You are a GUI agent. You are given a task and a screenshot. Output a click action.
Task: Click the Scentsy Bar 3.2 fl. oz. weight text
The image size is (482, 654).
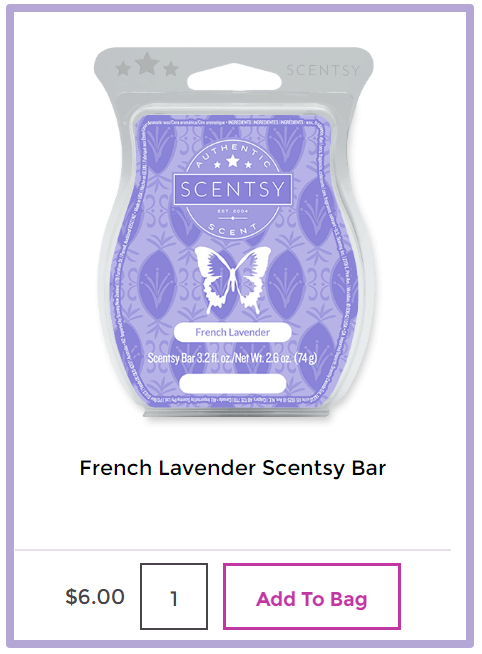233,358
